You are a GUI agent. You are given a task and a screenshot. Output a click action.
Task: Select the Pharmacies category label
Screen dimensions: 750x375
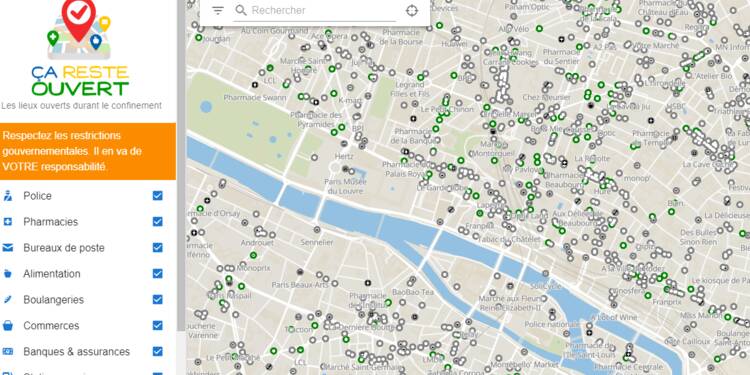(51, 222)
